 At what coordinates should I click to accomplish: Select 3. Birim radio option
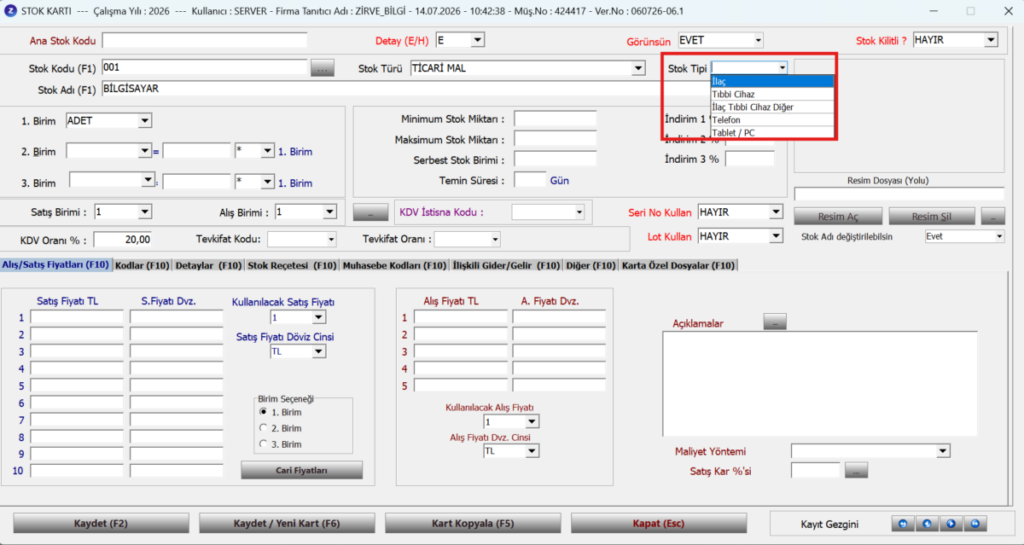(x=263, y=444)
